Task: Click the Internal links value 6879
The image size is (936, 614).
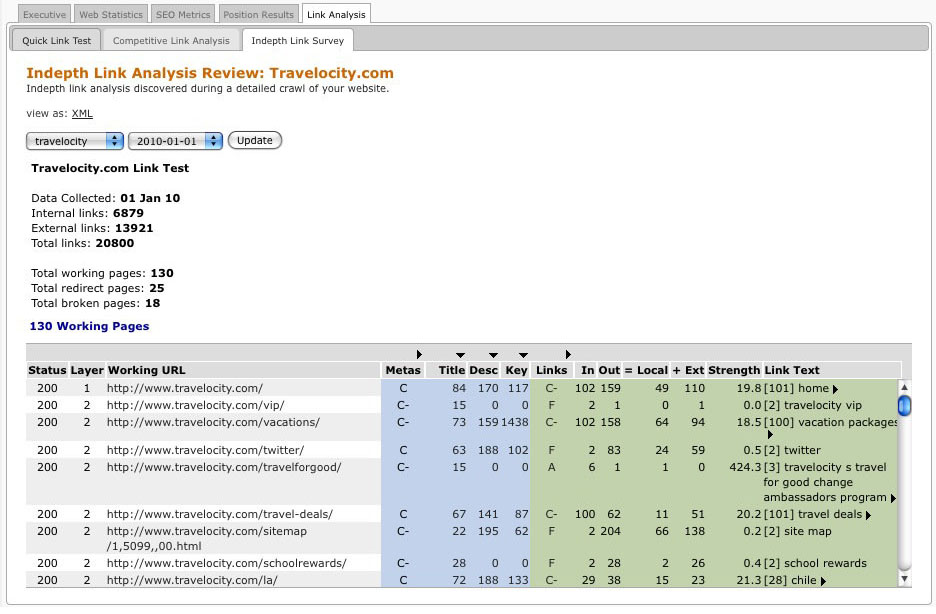Action: 128,213
